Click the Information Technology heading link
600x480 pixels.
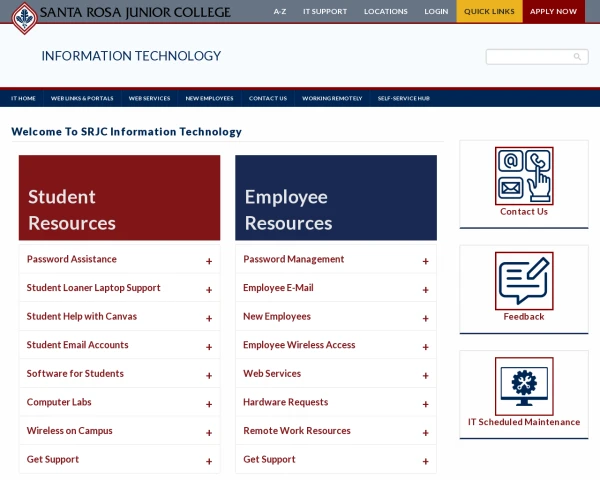coord(131,56)
